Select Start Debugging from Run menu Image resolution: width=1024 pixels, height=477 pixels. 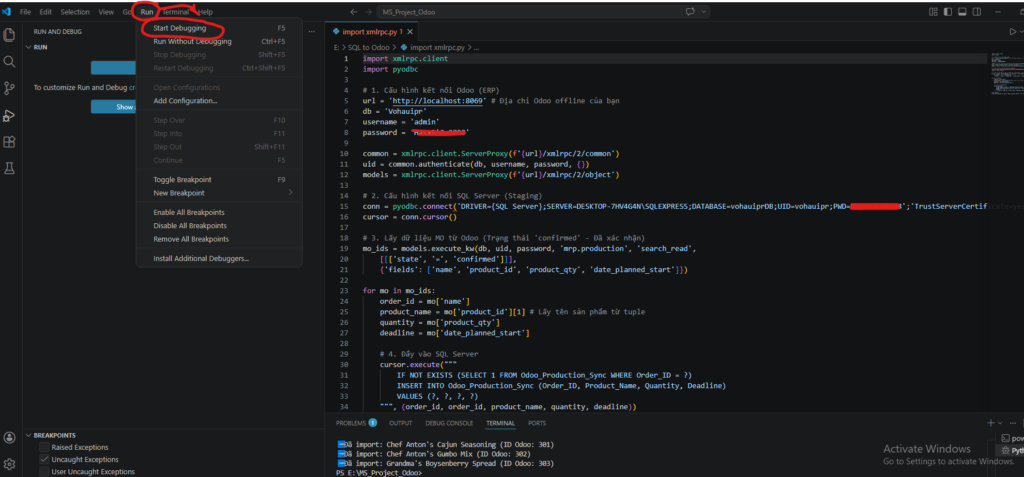point(180,28)
